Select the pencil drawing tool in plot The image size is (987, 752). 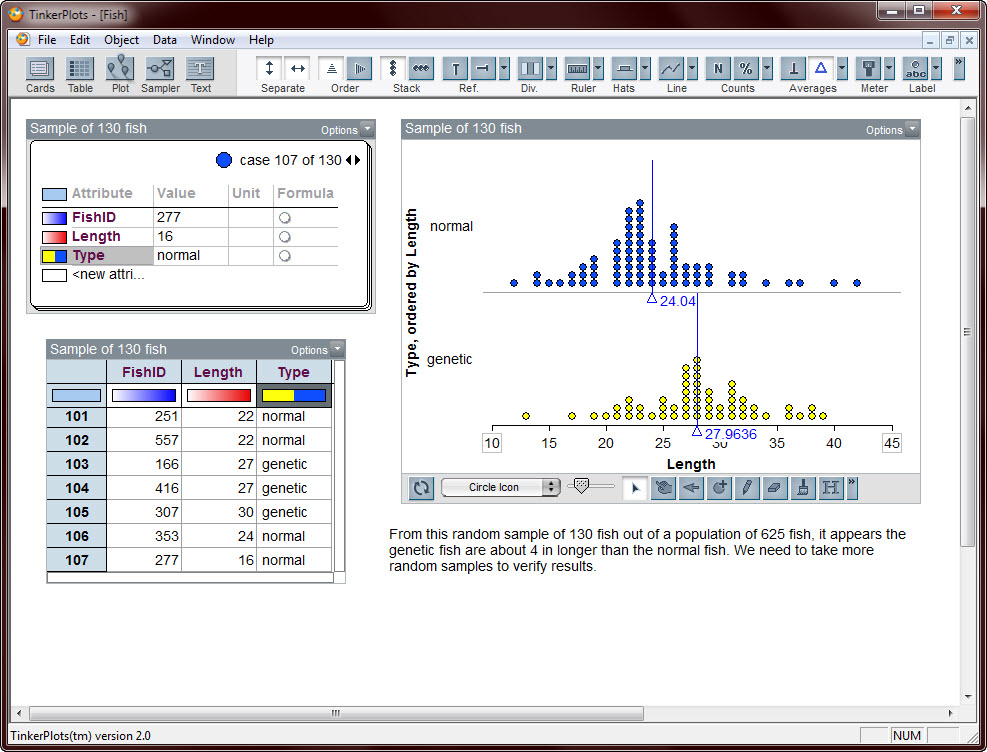click(x=747, y=488)
